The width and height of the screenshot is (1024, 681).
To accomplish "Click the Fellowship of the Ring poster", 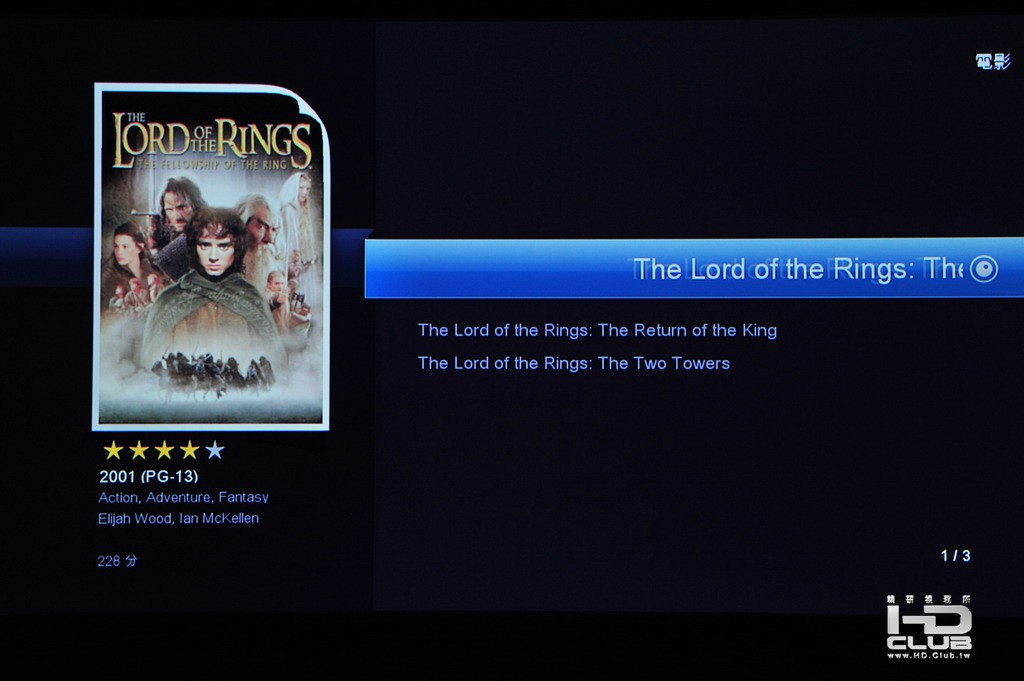I will point(211,257).
